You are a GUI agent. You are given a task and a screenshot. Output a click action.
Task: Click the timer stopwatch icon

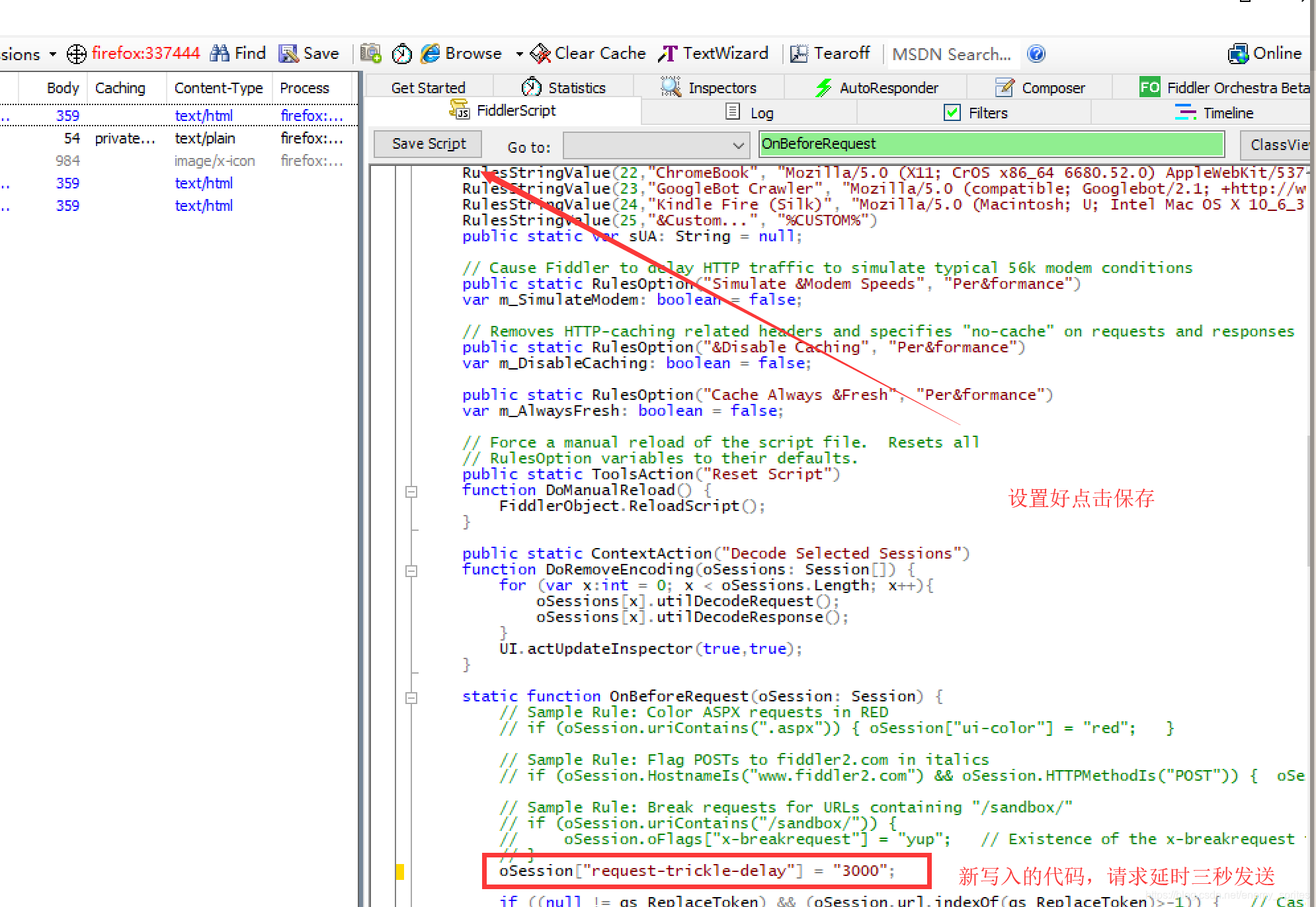click(x=401, y=54)
